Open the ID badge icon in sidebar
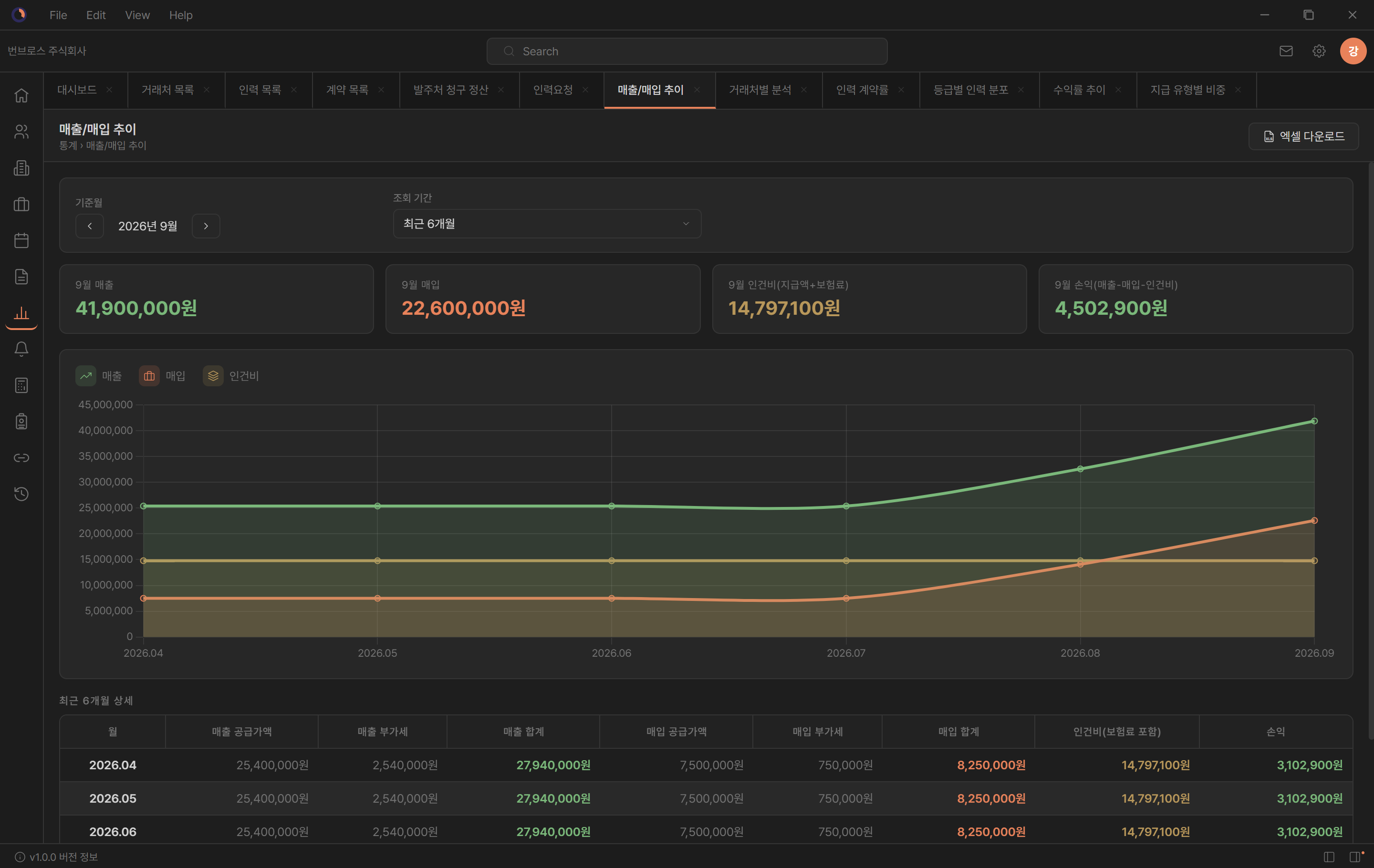 (x=21, y=422)
